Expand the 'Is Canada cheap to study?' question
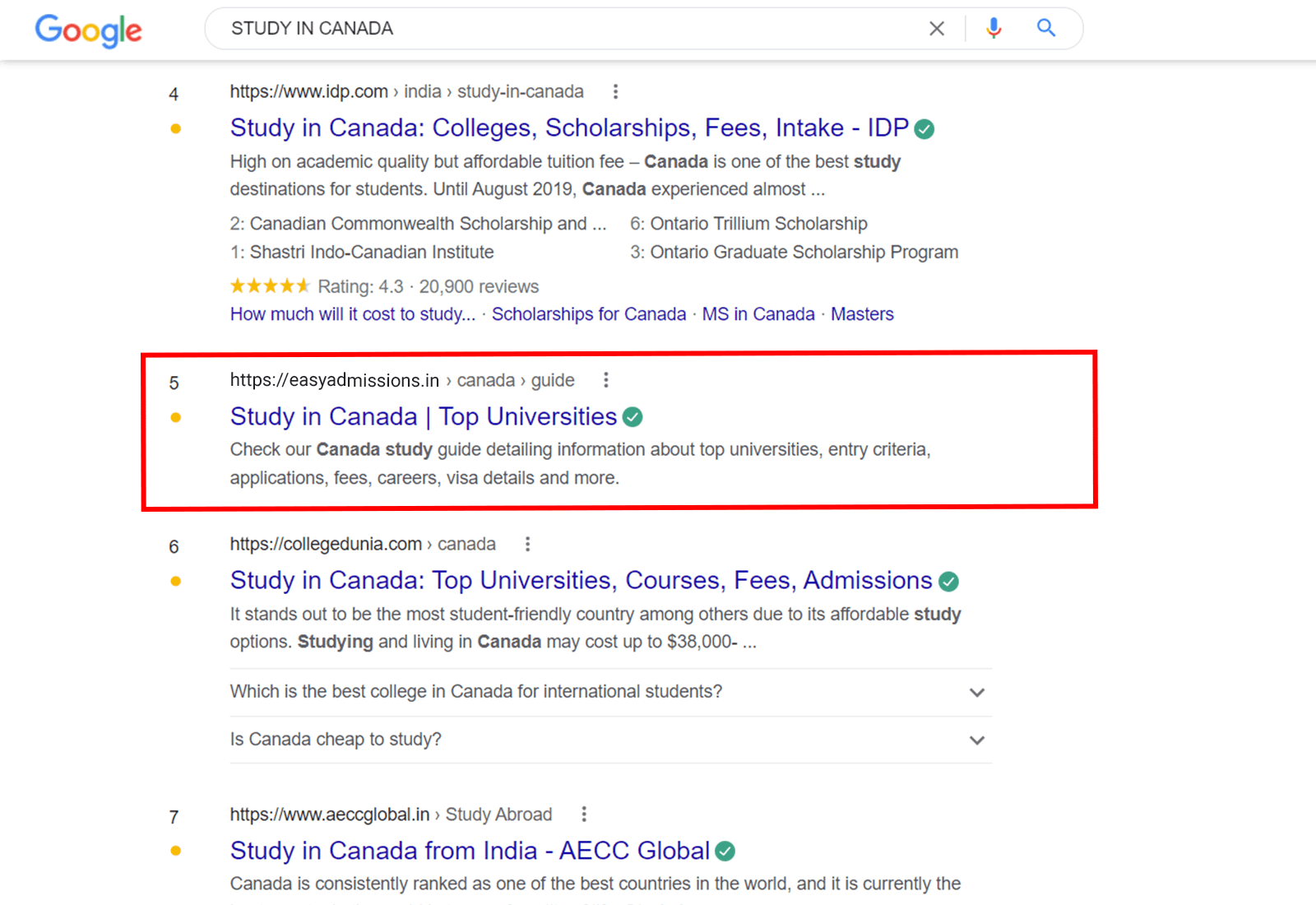Image resolution: width=1316 pixels, height=905 pixels. (976, 740)
